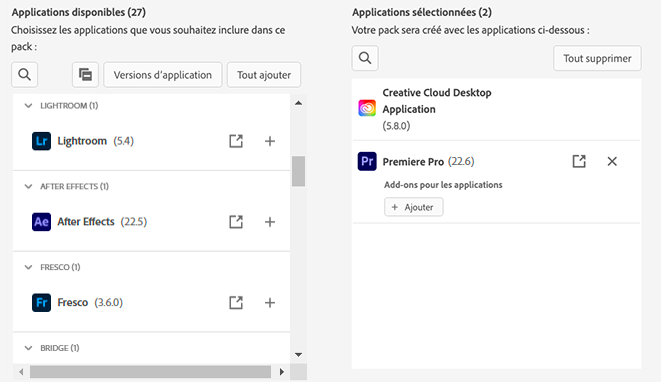The height and width of the screenshot is (382, 661).
Task: Add all apps with Tout ajouter
Action: (264, 75)
